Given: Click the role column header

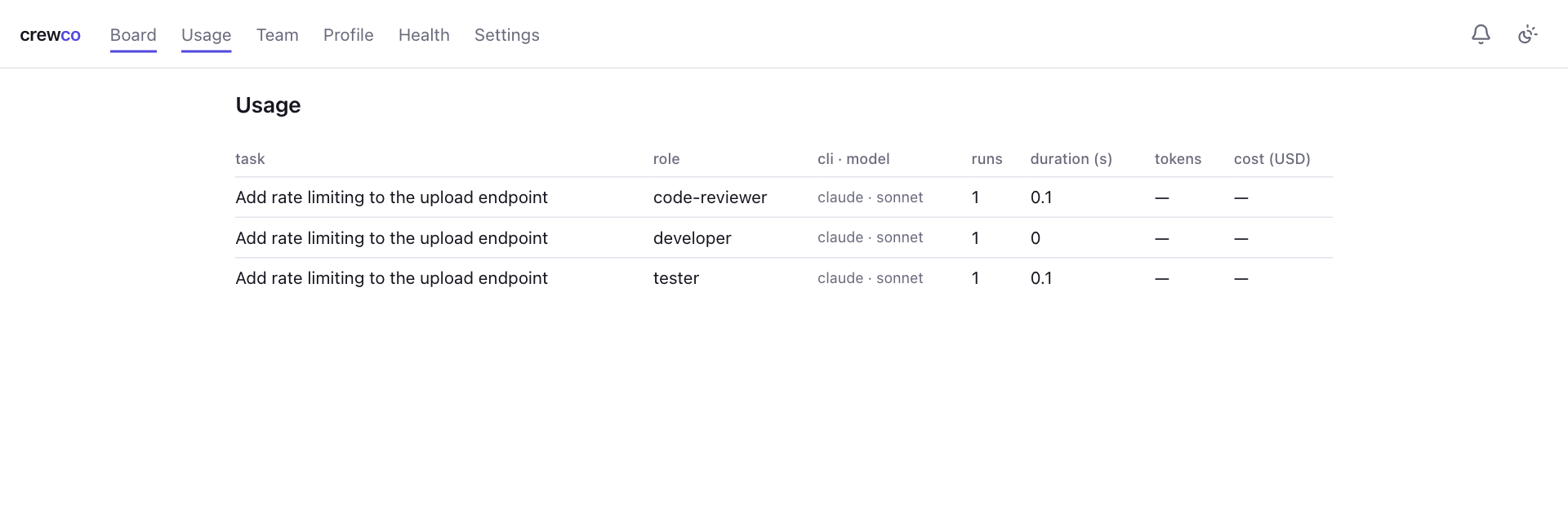Looking at the screenshot, I should (x=666, y=159).
